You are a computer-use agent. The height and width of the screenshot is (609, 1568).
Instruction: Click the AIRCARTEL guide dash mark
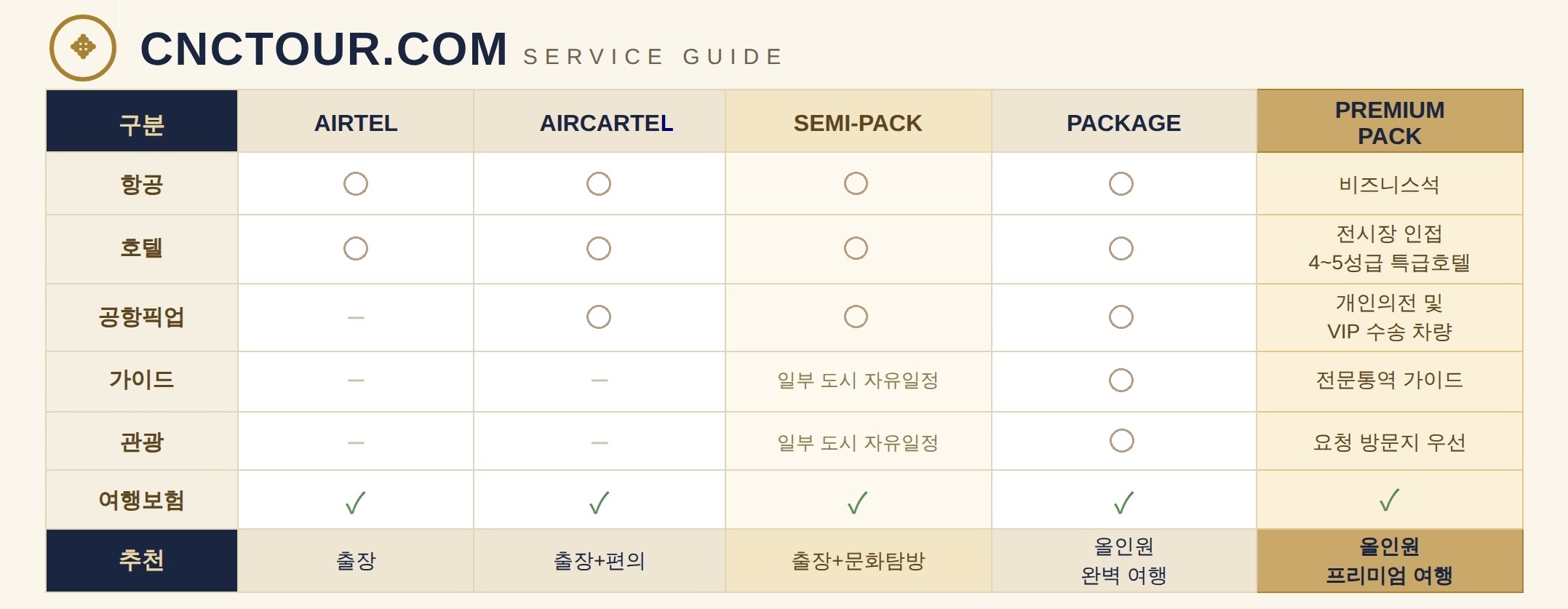[x=600, y=381]
